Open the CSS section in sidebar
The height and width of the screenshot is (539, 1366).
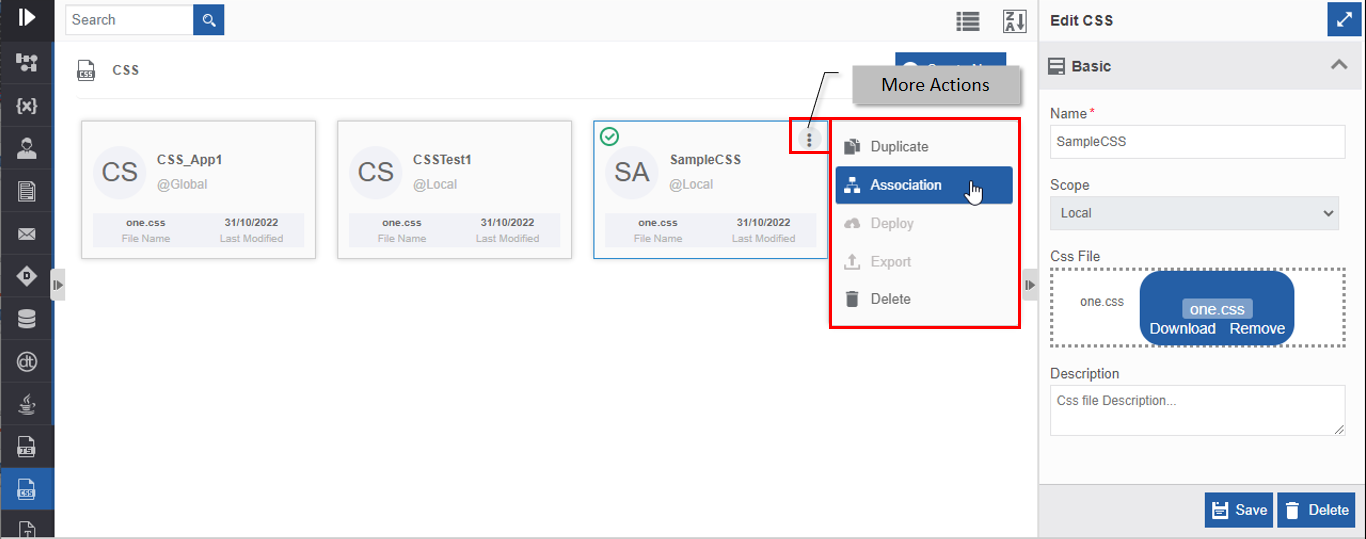[x=27, y=489]
